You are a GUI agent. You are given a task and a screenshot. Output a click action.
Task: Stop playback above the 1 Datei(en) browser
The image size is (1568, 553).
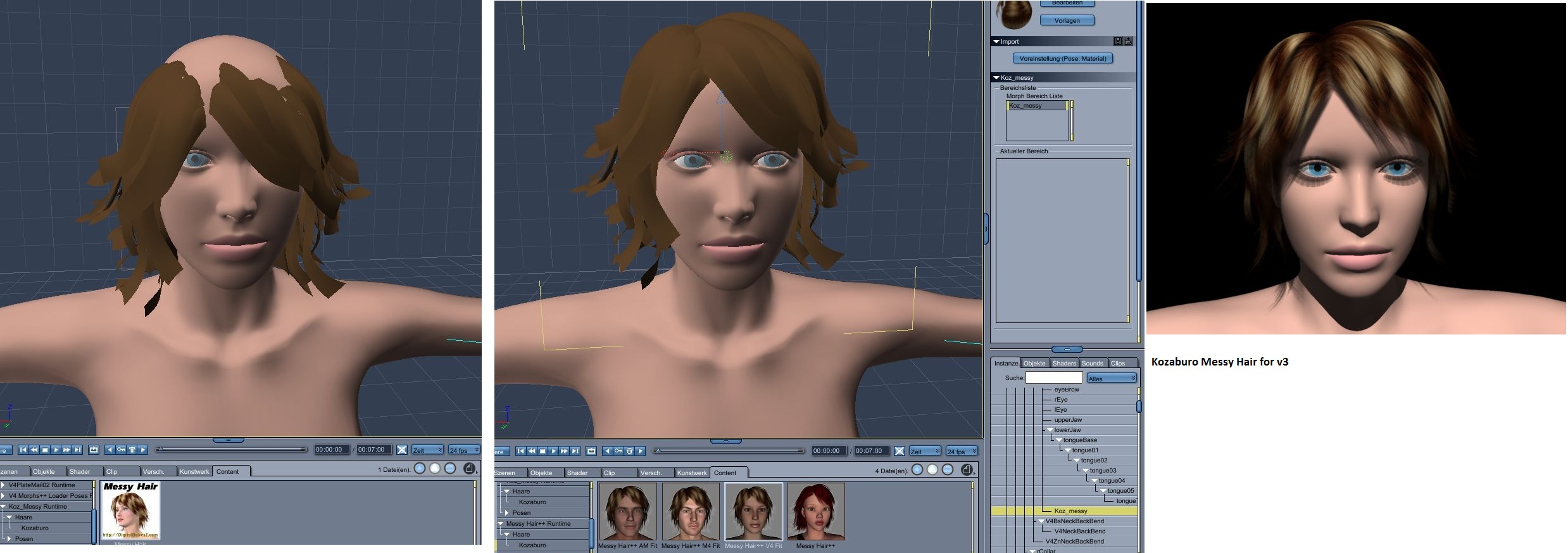(45, 450)
